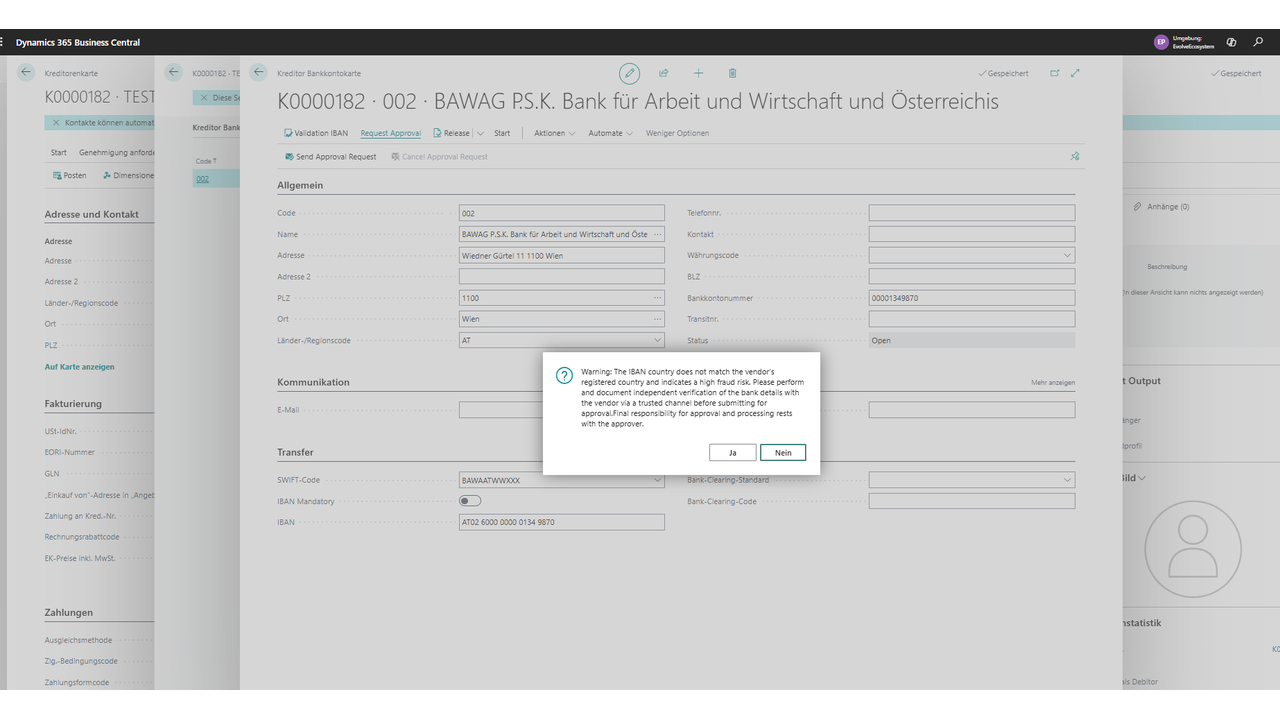Click Posten in Kreditorenkarte toolbar
This screenshot has width=1280, height=720.
pos(69,175)
